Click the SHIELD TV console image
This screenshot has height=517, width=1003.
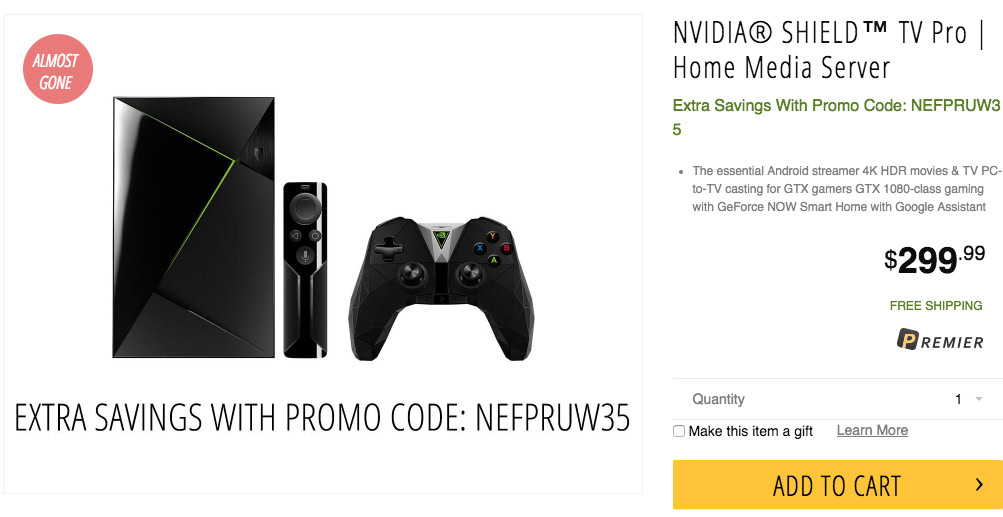tap(193, 227)
